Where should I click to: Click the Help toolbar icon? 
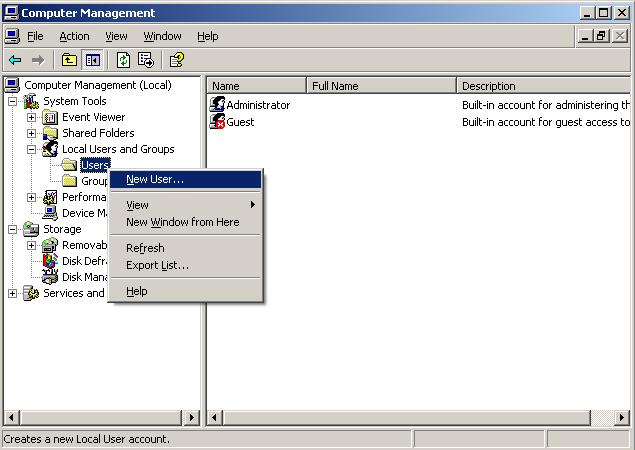pos(177,60)
